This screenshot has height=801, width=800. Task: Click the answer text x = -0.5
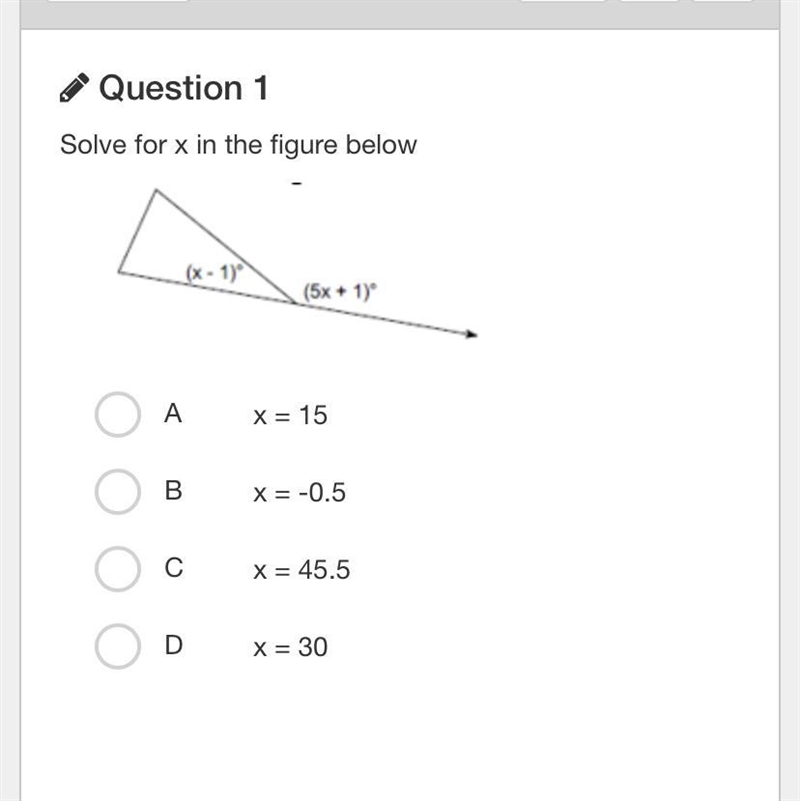[299, 492]
